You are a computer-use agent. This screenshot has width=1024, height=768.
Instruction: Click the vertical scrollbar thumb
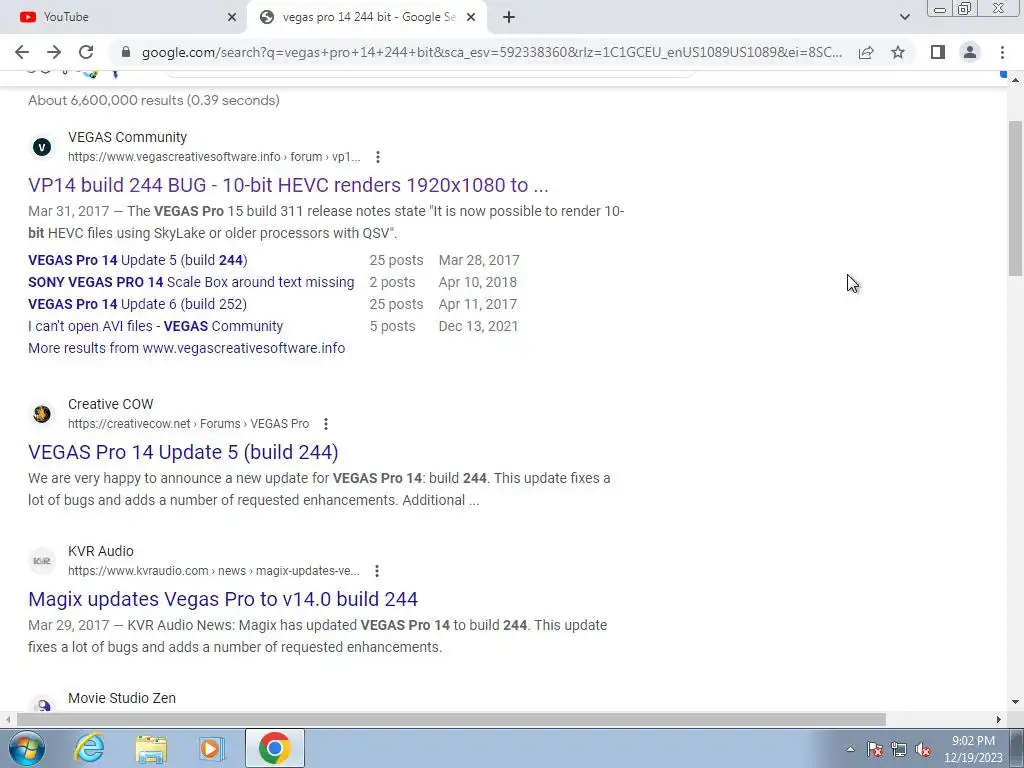(1015, 198)
